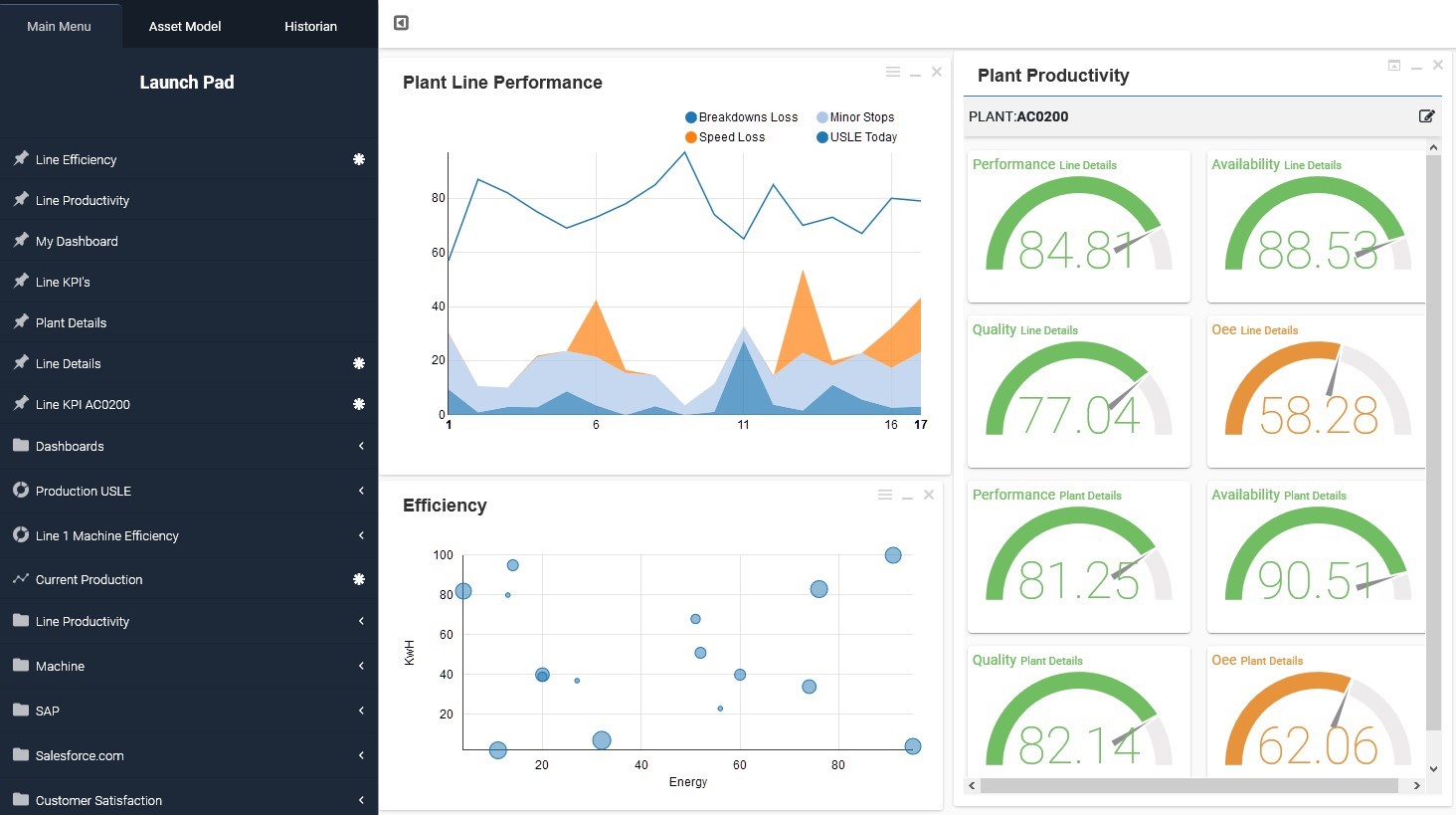Screen dimensions: 1456x815
Task: Click the pin icon beside Line KPI AC0200
Action: coord(20,403)
